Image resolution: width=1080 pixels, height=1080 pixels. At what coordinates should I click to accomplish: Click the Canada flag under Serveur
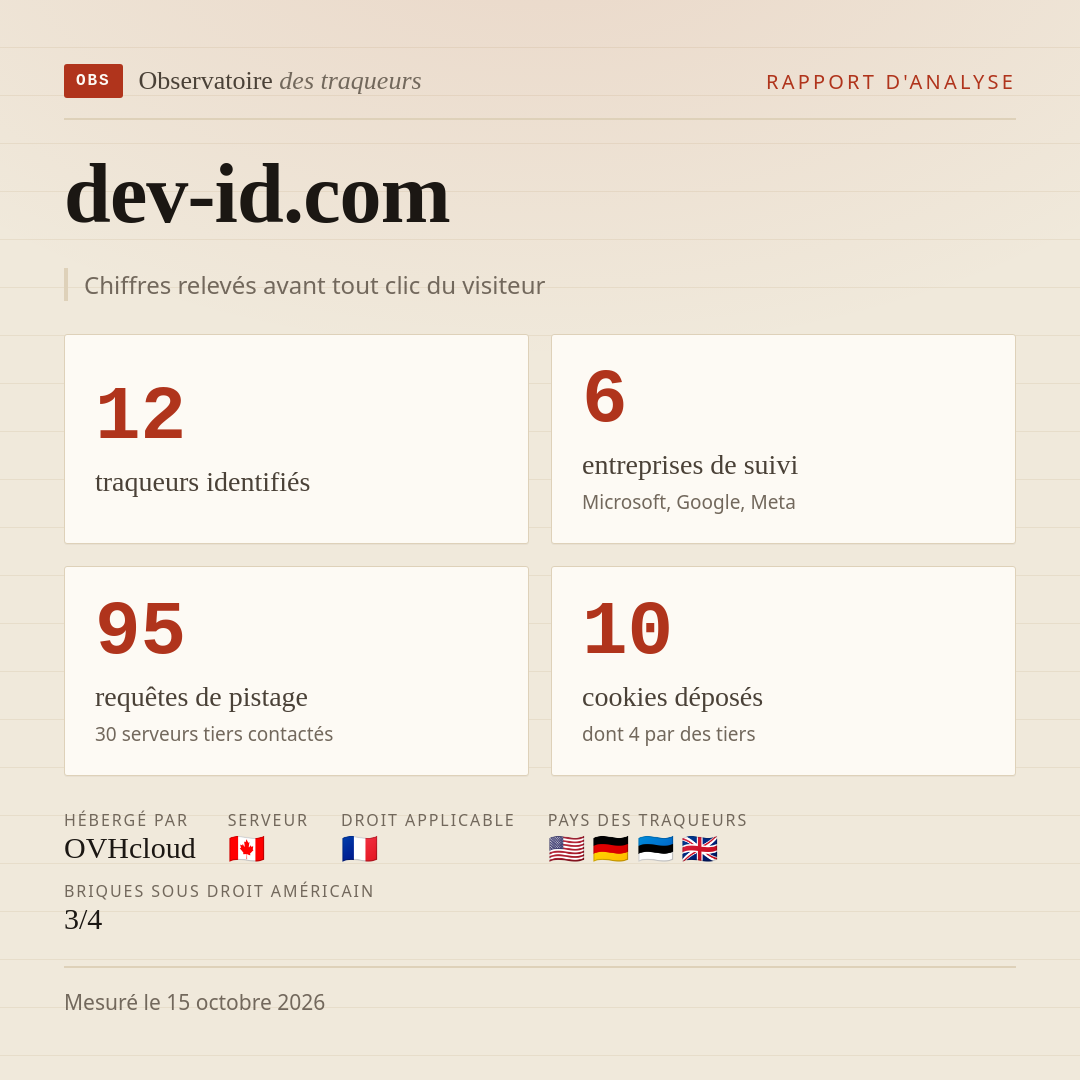pyautogui.click(x=247, y=849)
